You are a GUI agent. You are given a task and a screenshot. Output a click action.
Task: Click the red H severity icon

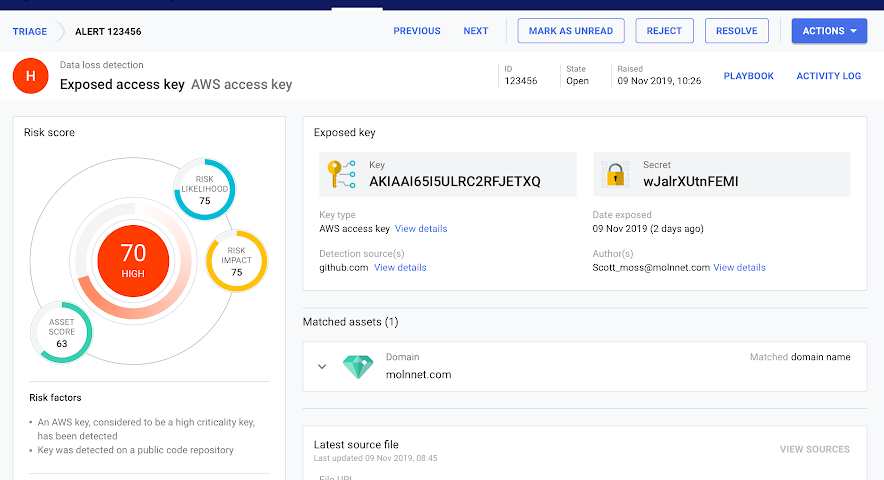(x=30, y=76)
